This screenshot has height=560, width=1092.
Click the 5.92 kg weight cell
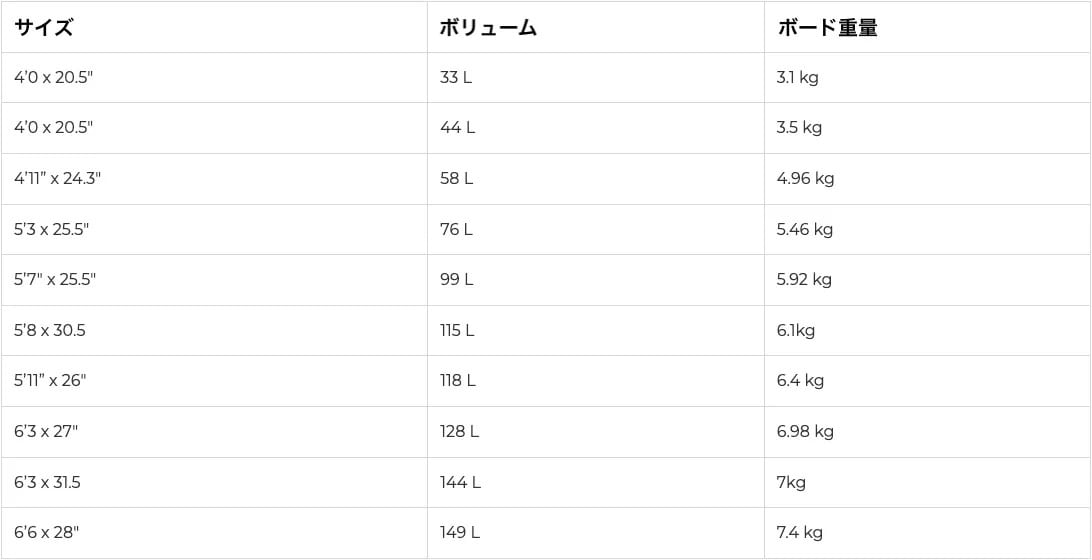(927, 280)
